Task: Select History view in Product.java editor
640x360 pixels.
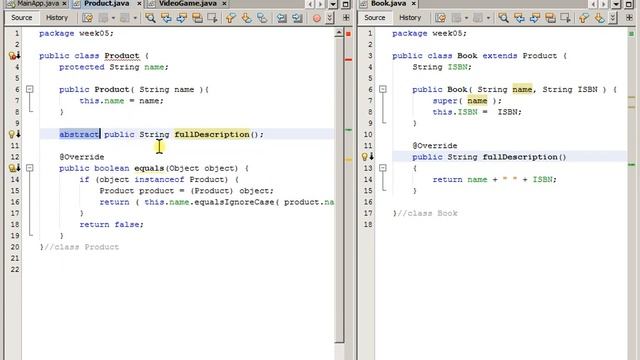Action: (x=57, y=18)
